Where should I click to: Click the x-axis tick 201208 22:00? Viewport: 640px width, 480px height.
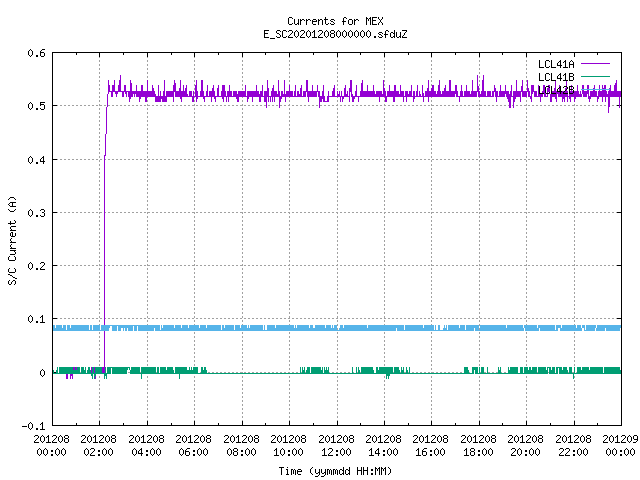coord(573,446)
